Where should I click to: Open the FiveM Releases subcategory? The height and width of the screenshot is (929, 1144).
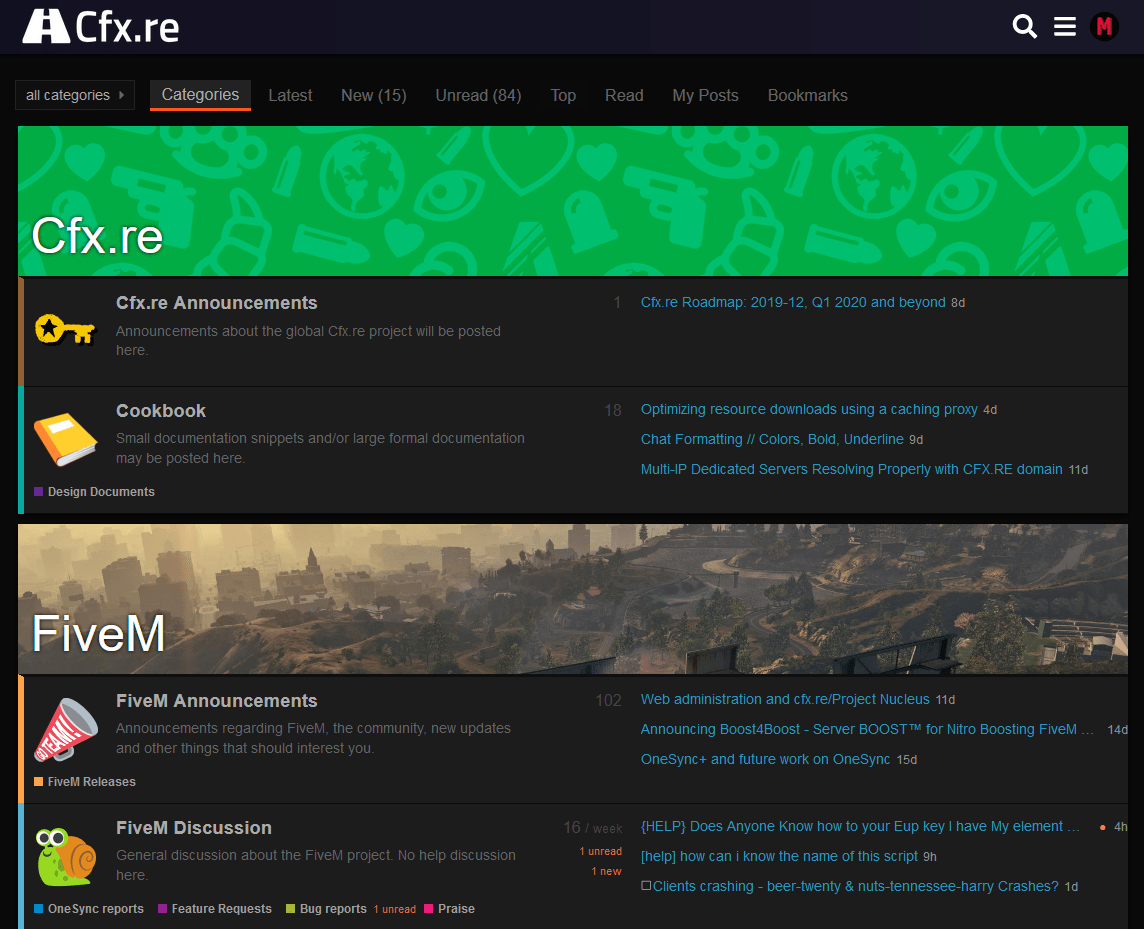91,782
